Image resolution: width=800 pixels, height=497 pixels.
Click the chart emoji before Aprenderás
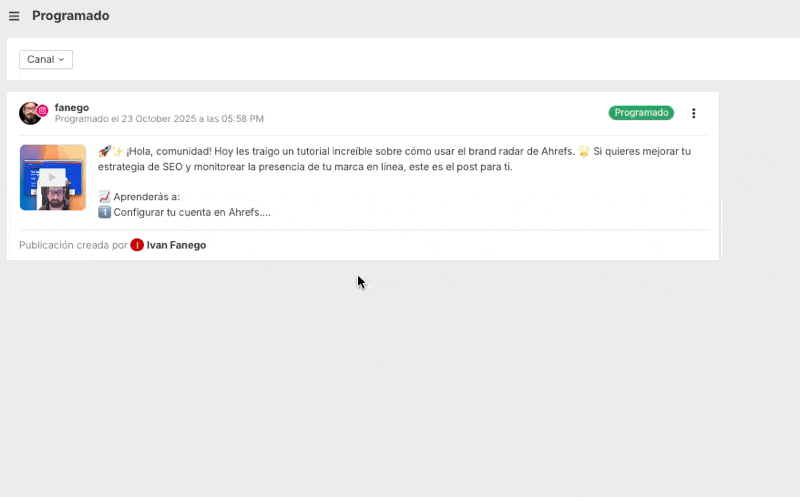coord(104,197)
